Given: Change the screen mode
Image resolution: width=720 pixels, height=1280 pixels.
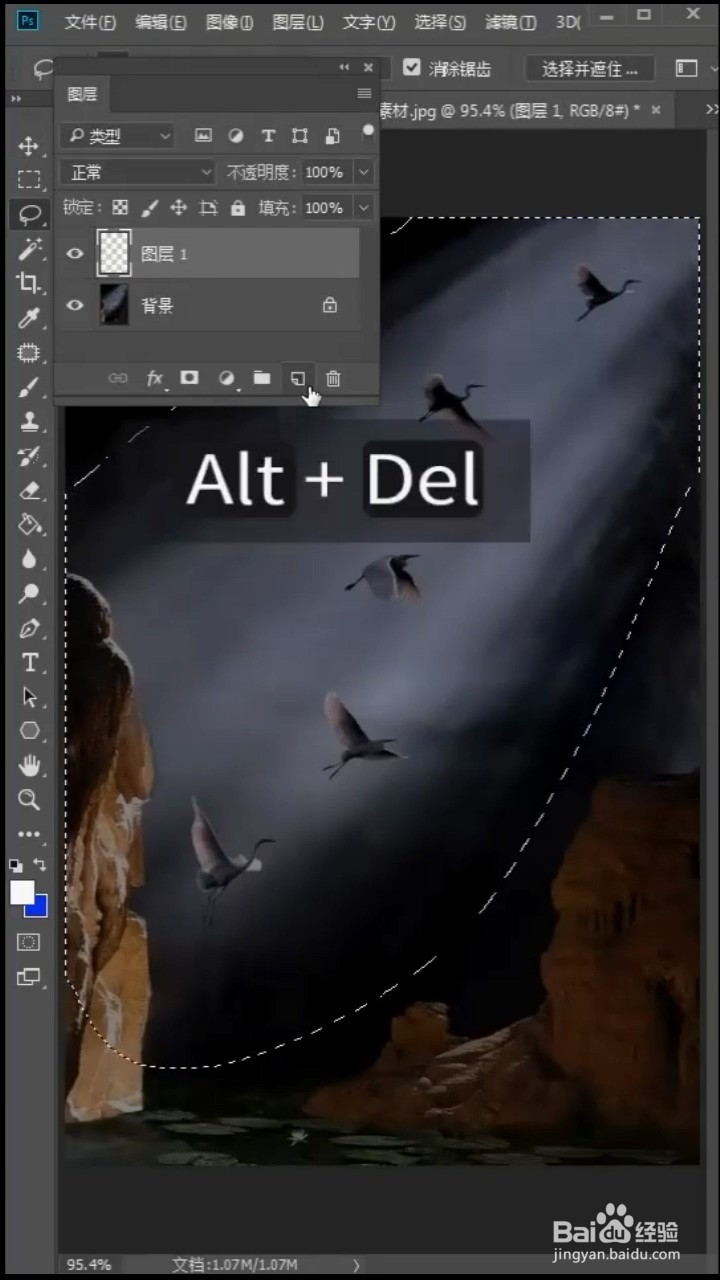Looking at the screenshot, I should pos(29,977).
